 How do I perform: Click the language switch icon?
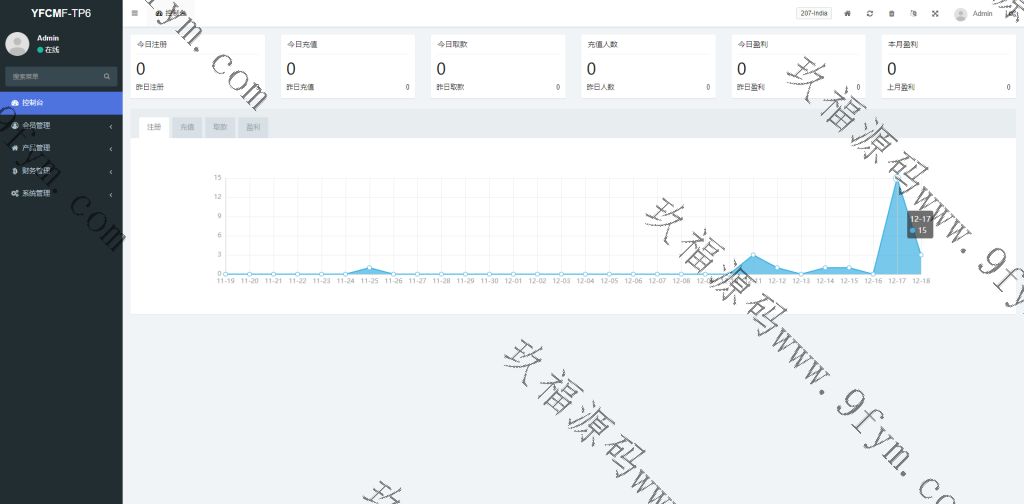pyautogui.click(x=913, y=13)
